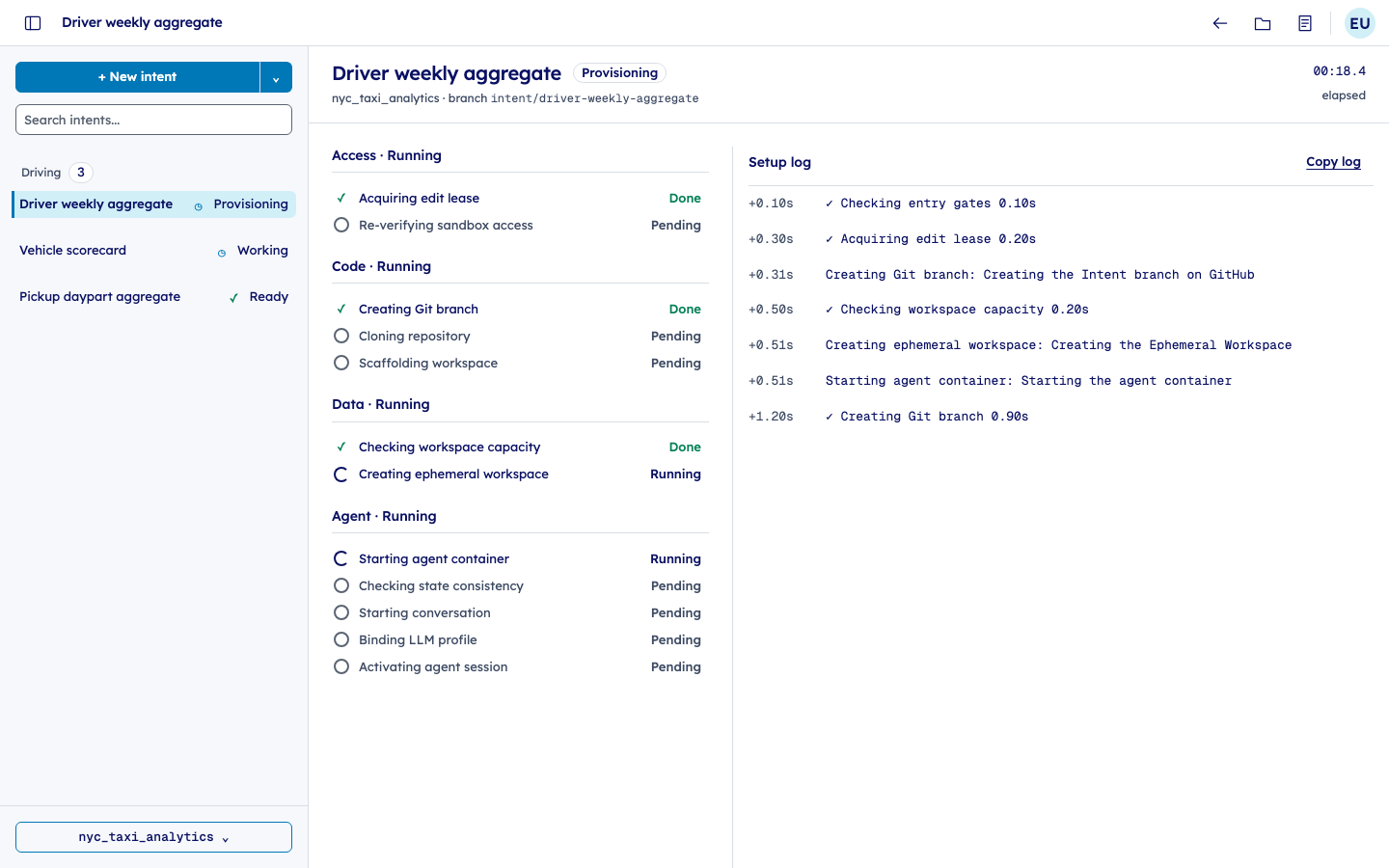Image resolution: width=1389 pixels, height=868 pixels.
Task: Click the Setup log heading
Action: (779, 162)
